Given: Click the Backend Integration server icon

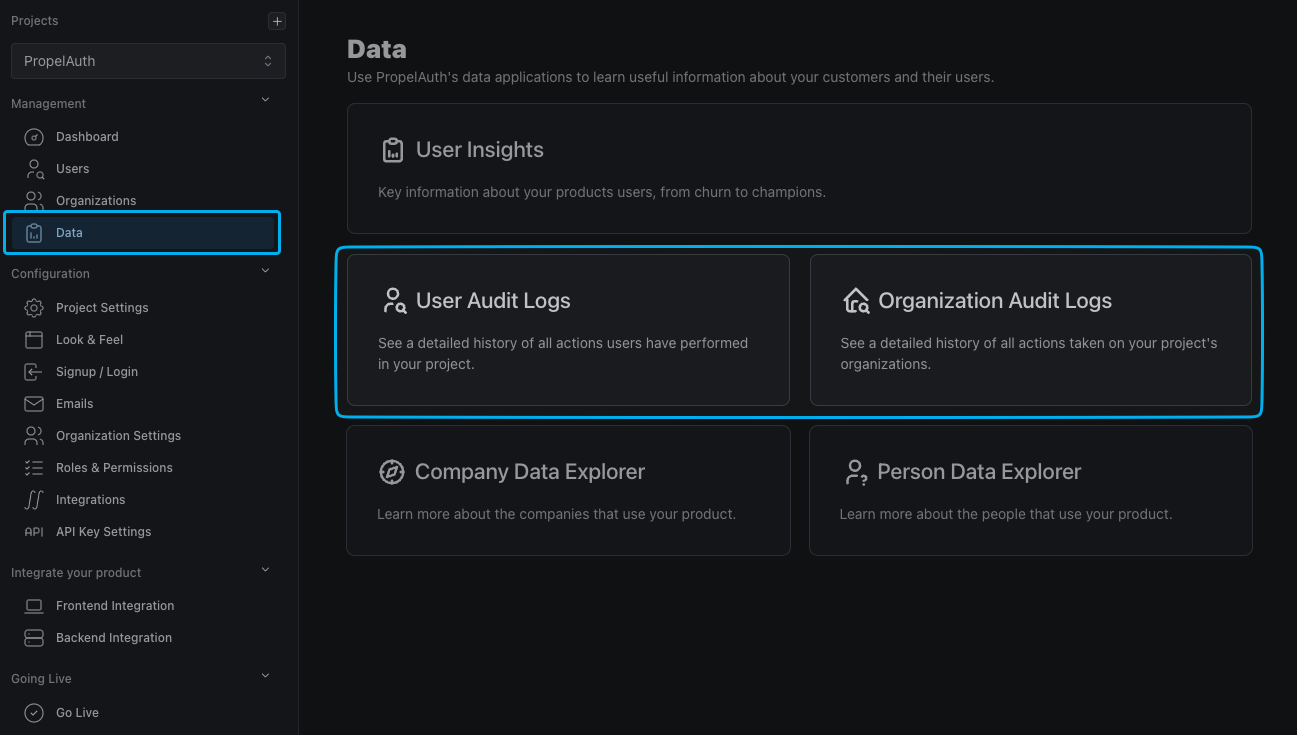Looking at the screenshot, I should pos(34,638).
